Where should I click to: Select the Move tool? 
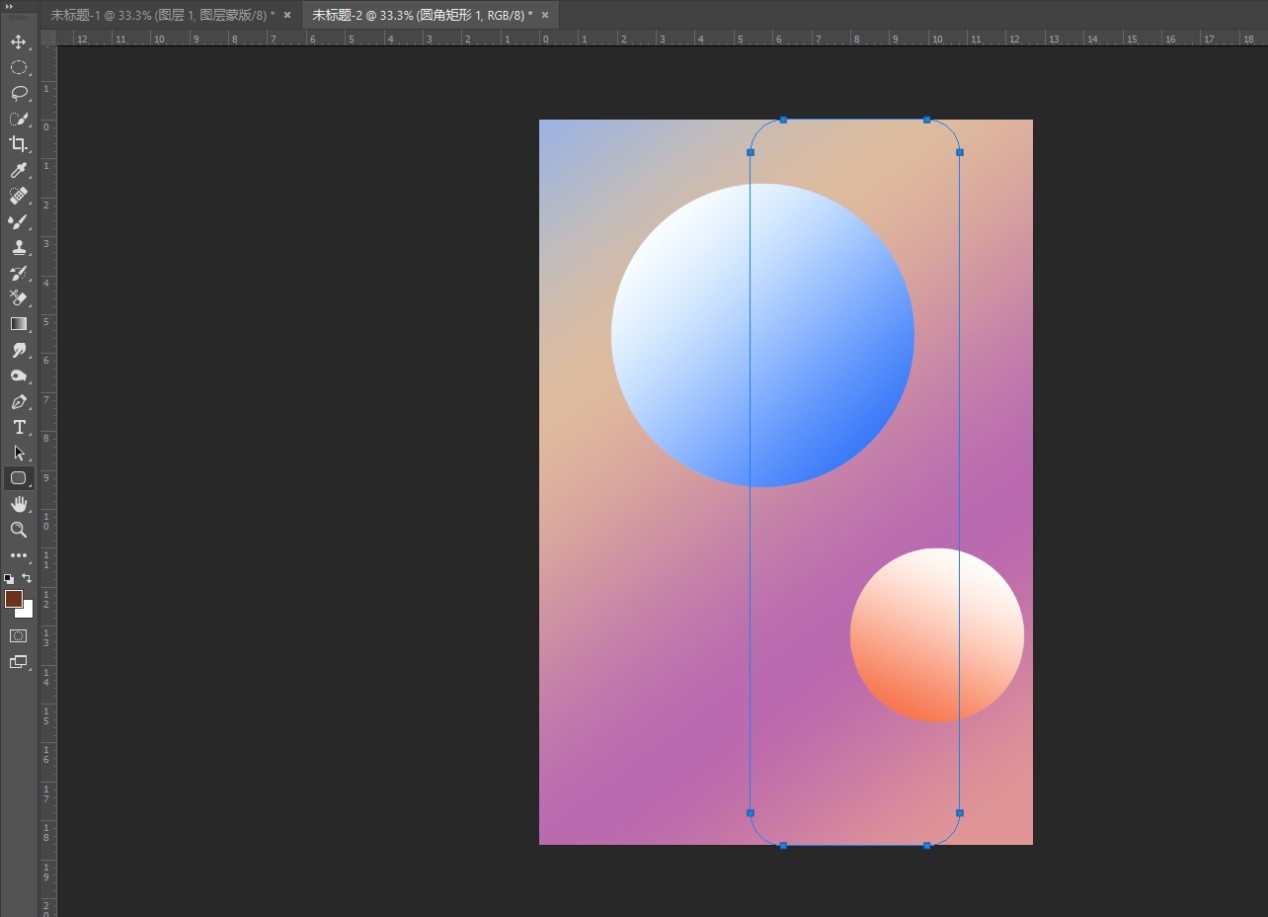(x=18, y=42)
